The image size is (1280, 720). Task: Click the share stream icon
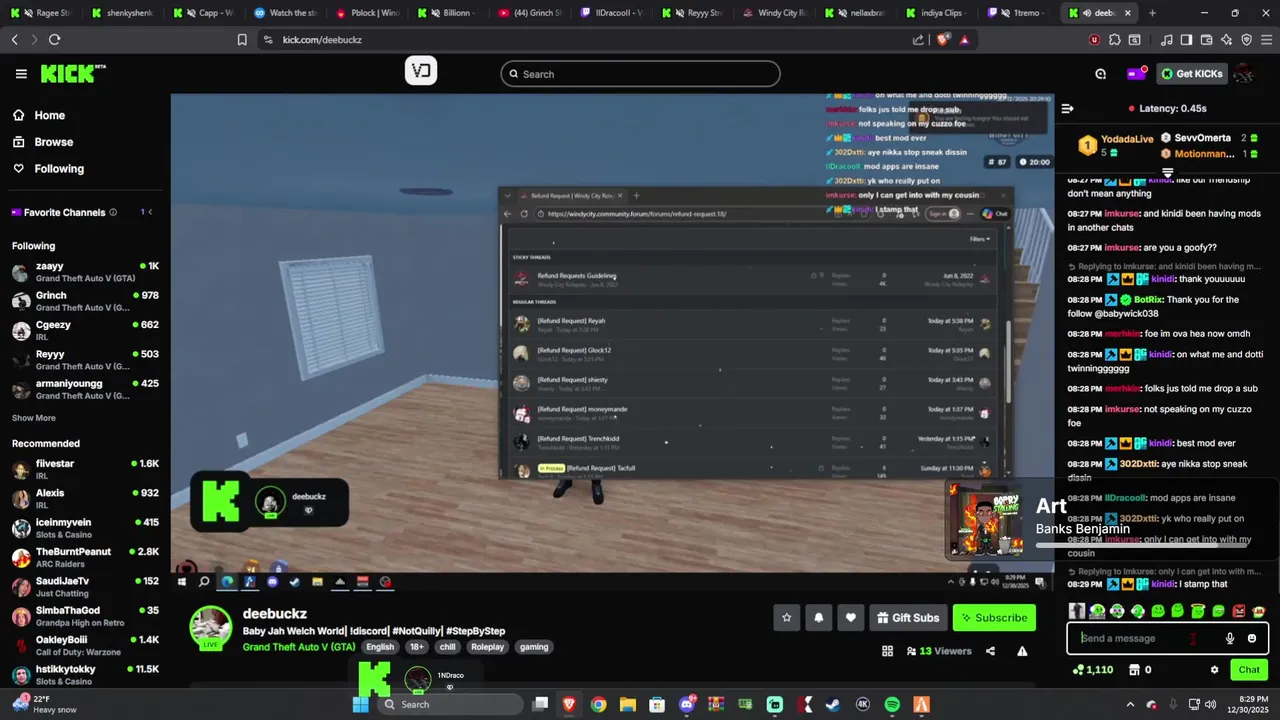[990, 651]
